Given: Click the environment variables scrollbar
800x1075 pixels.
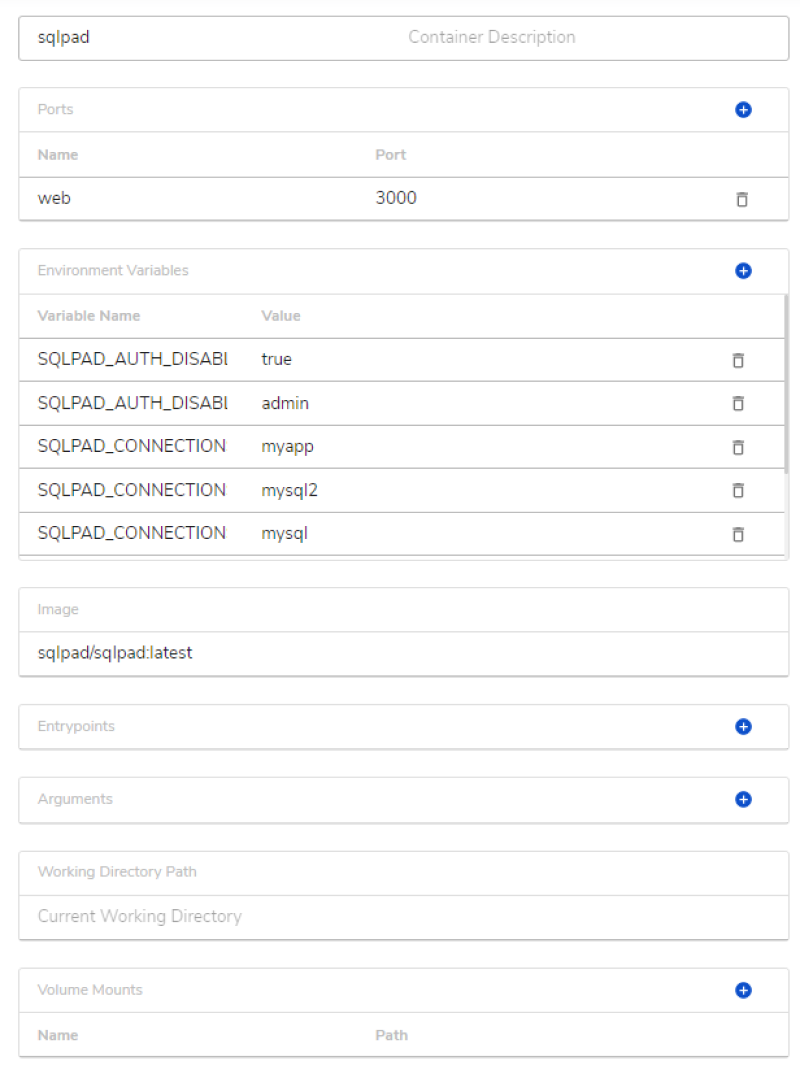Looking at the screenshot, I should point(786,384).
